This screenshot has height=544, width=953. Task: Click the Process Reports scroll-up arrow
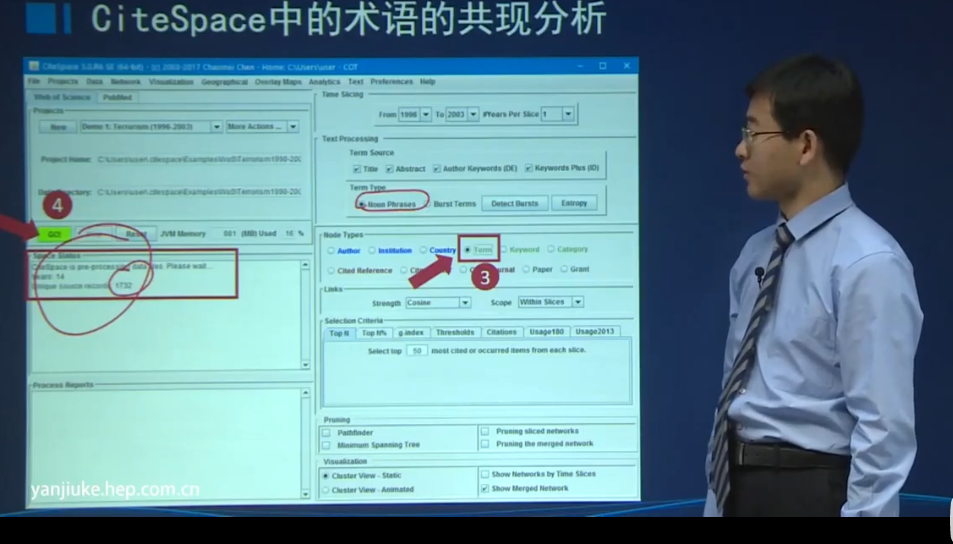tap(305, 393)
